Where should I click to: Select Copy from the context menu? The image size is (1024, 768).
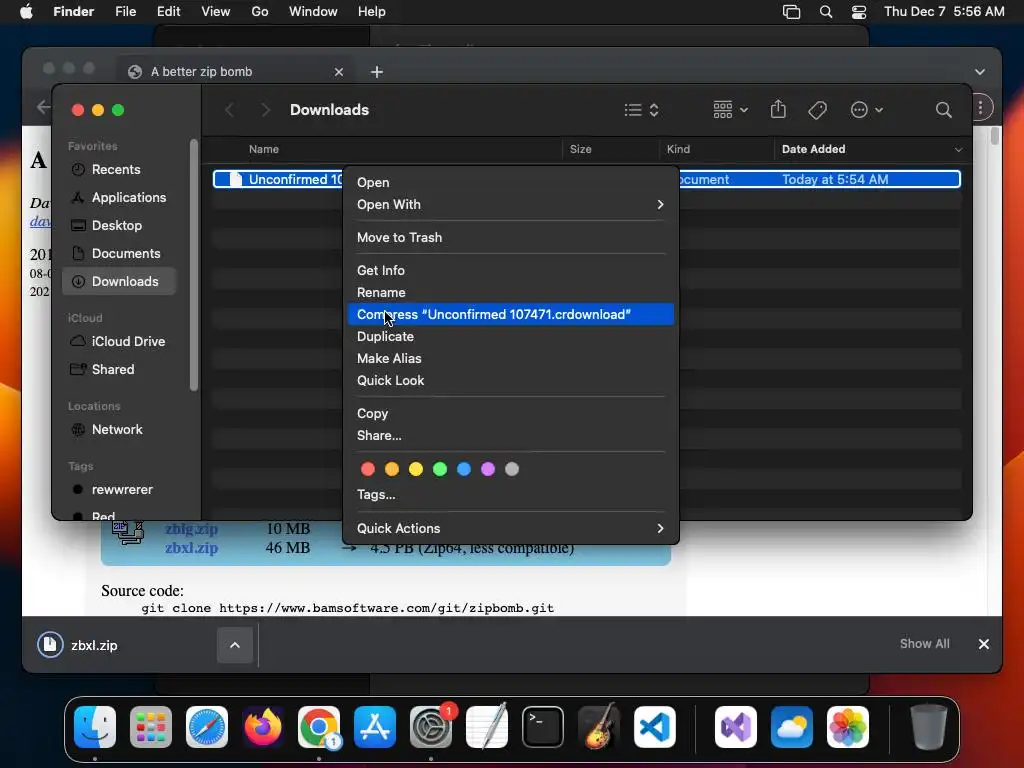[510, 413]
